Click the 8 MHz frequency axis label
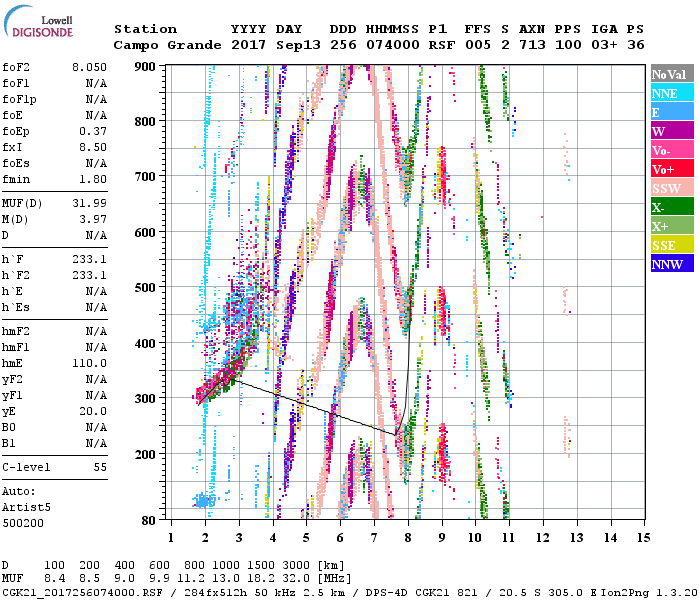 tap(408, 538)
